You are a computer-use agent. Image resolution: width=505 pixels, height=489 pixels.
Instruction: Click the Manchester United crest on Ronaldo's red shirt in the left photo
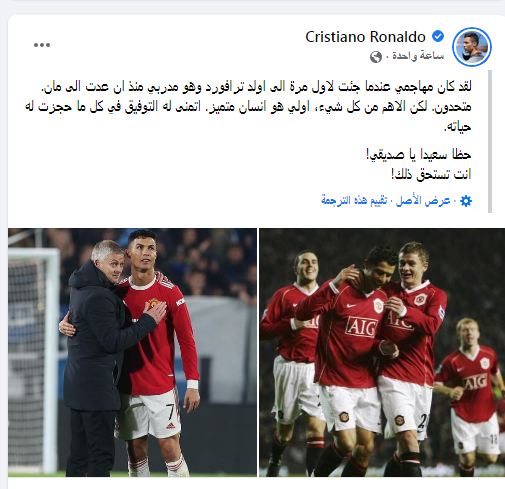[151, 304]
